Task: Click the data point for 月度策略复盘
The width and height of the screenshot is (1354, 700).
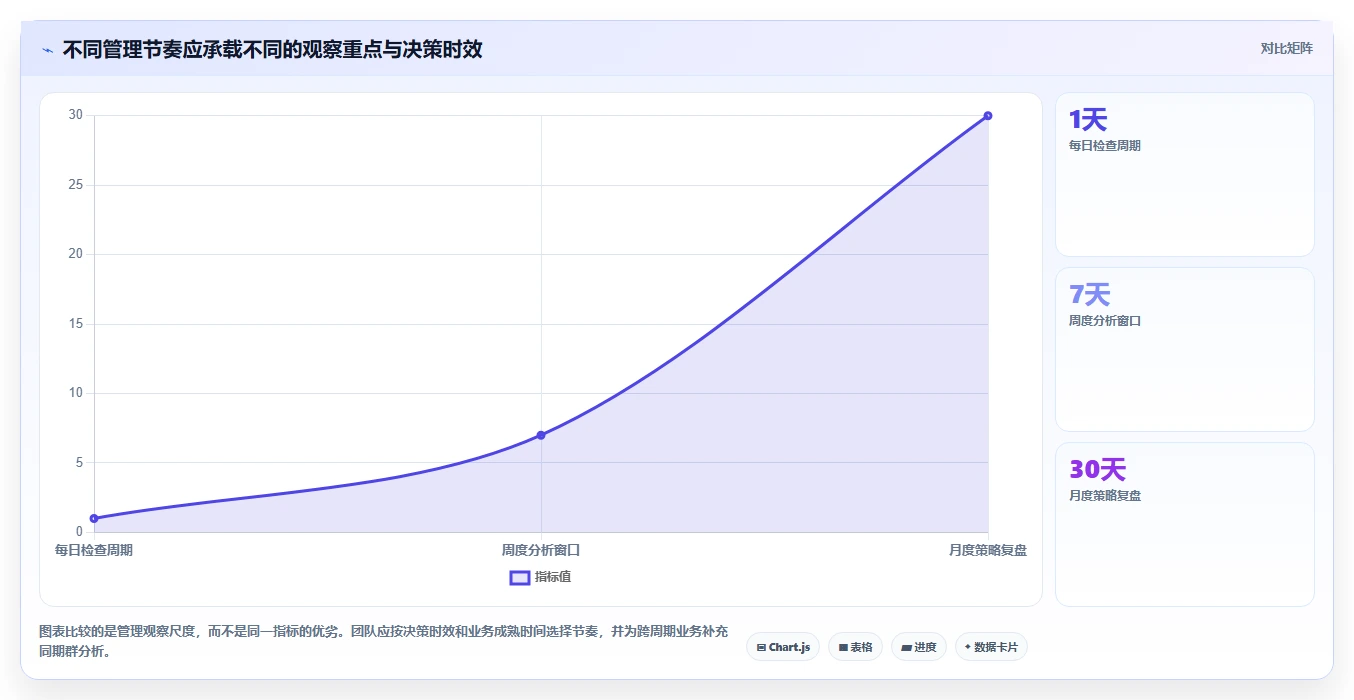Action: [x=988, y=116]
